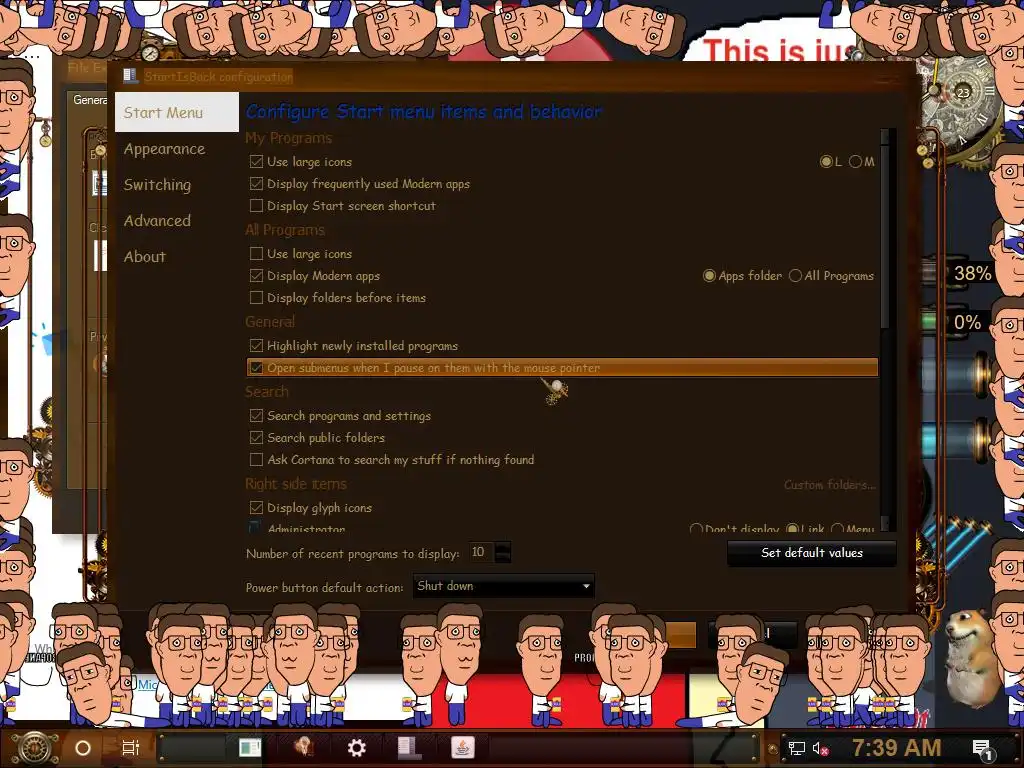1024x768 pixels.
Task: Toggle My Programs Use large icons checkbox
Action: (x=257, y=161)
